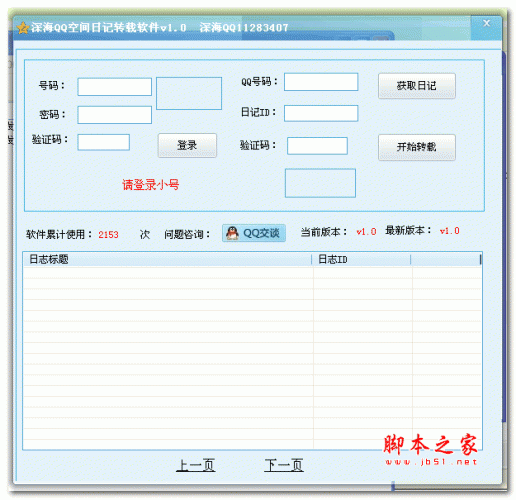Click the repost 验证码 input field
516x500 pixels.
(x=317, y=146)
